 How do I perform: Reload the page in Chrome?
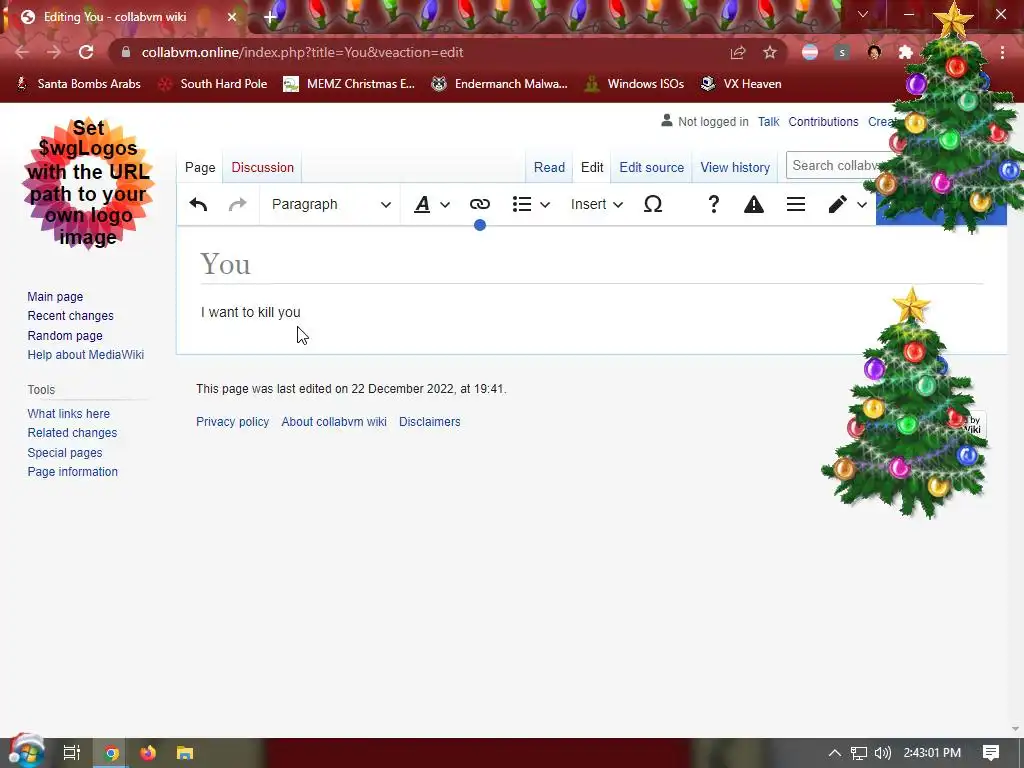[x=86, y=52]
